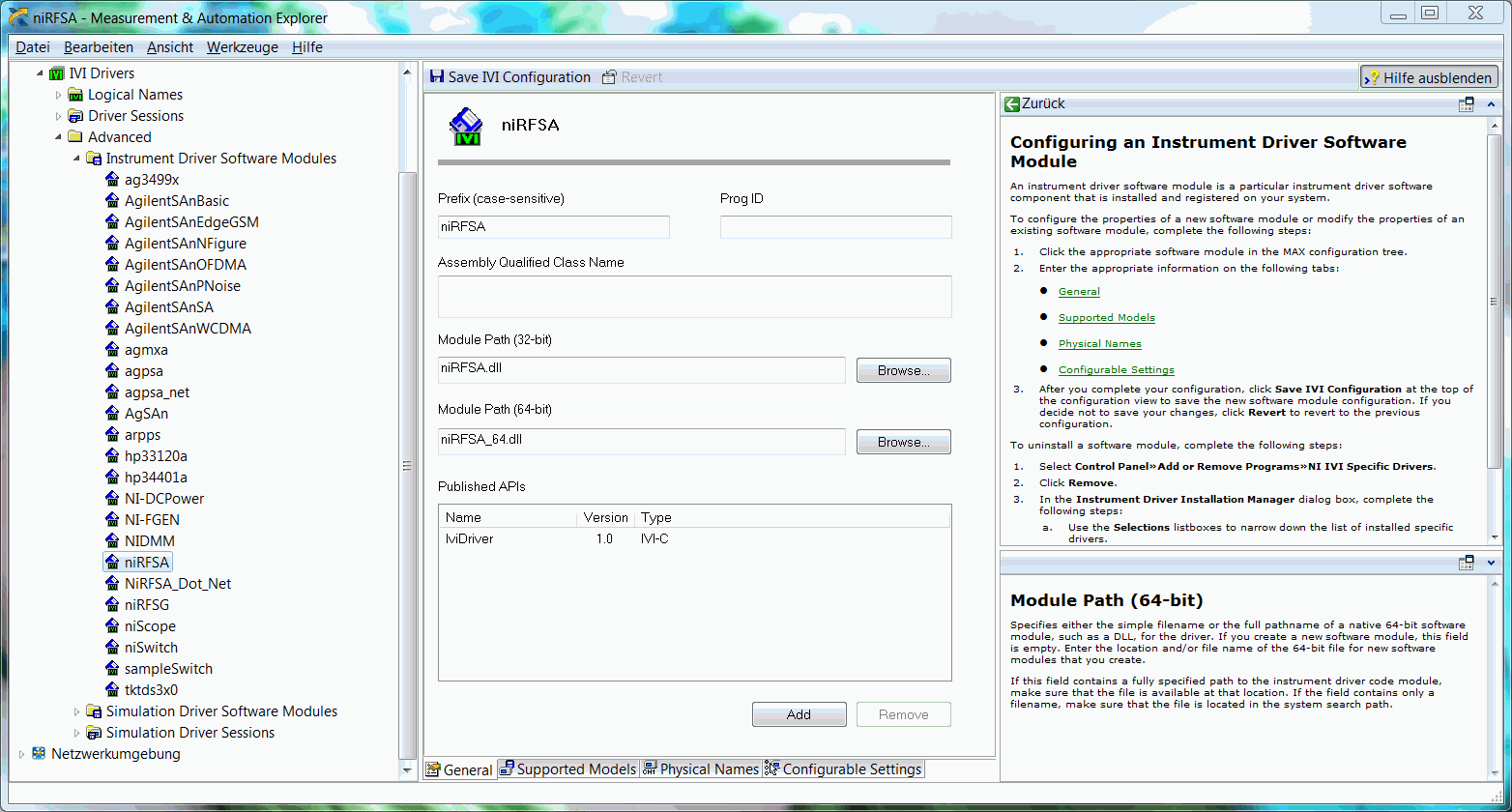Open the Configurable Settings help link
The image size is (1512, 812).
pos(1117,369)
